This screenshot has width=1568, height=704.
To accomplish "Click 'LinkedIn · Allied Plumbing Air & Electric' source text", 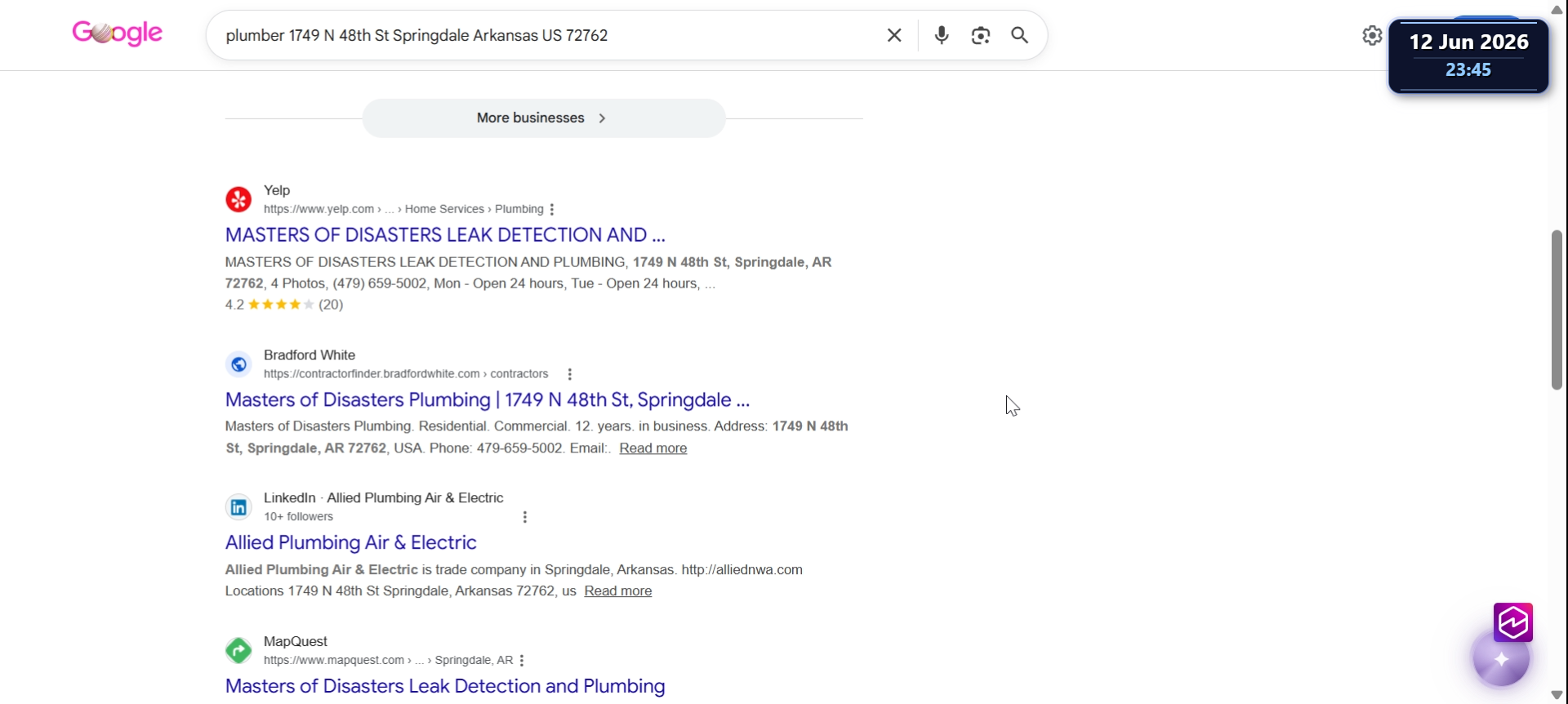I will 384,498.
